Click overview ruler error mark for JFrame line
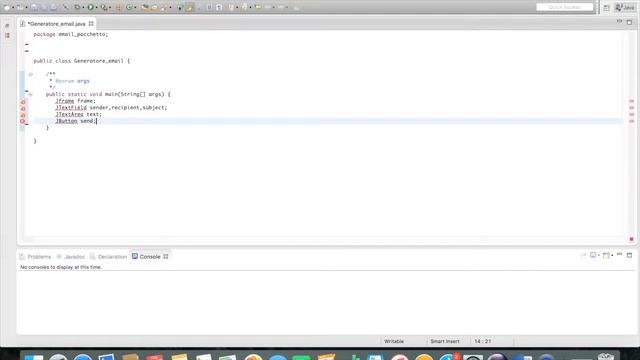The width and height of the screenshot is (640, 360). (631, 101)
